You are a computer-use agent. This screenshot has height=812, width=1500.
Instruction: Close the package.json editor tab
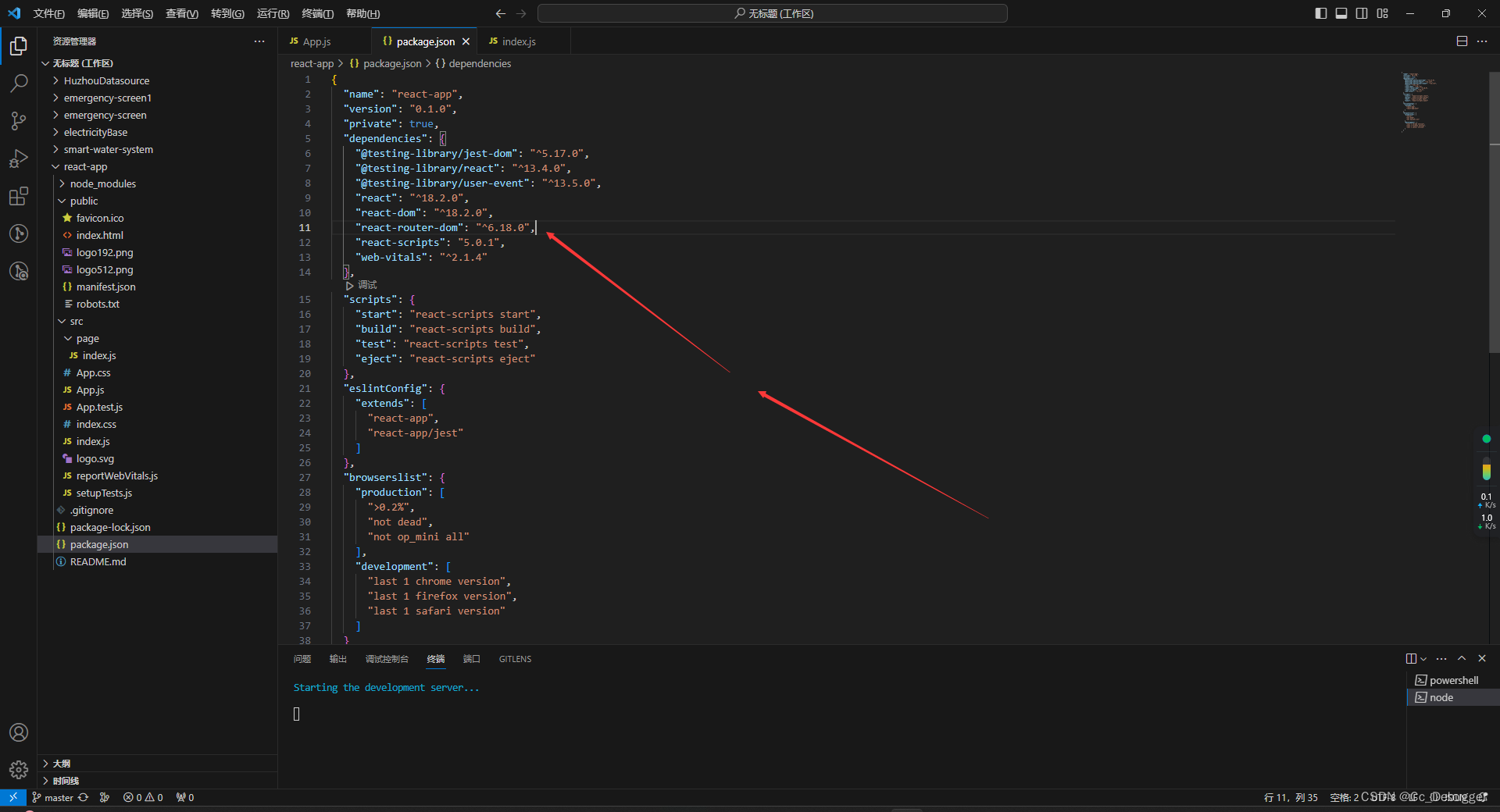(x=466, y=41)
